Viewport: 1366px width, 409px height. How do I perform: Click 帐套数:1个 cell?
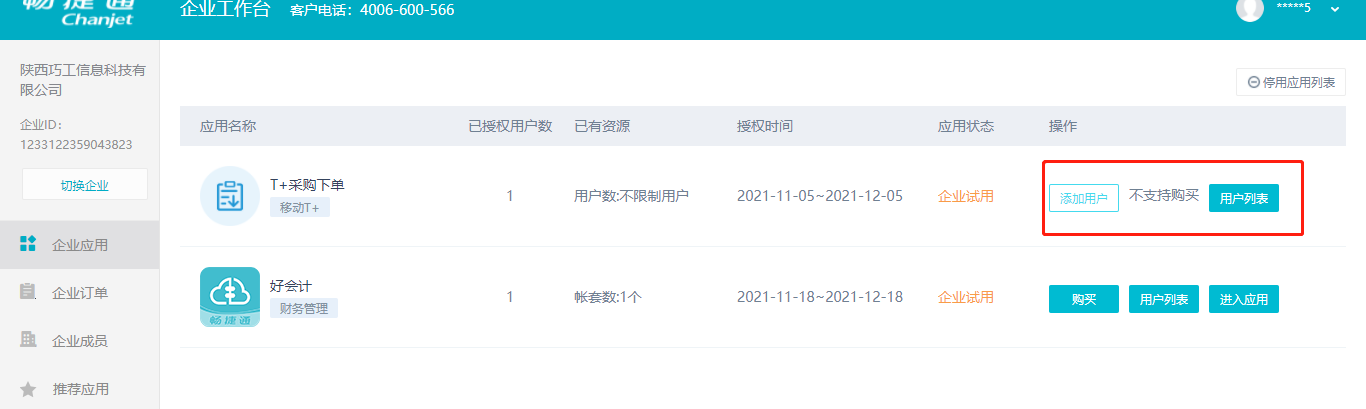click(608, 297)
